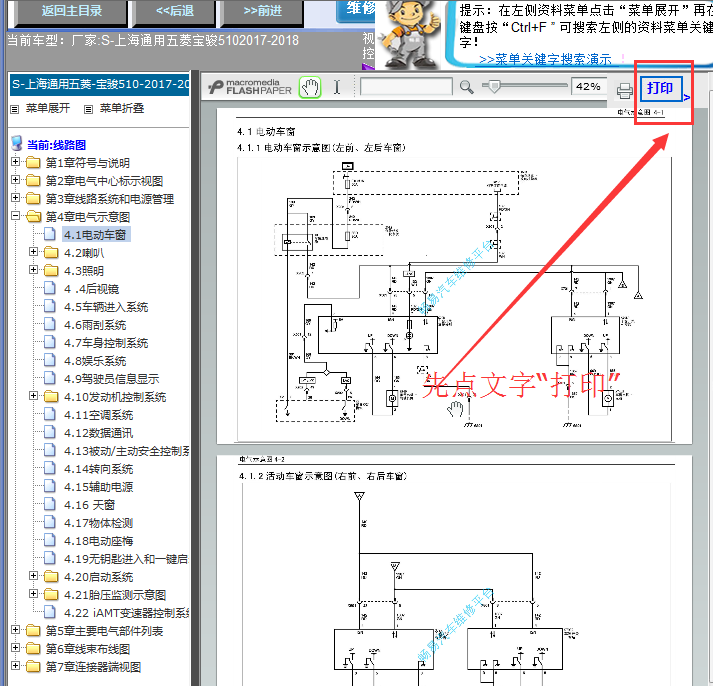Click the page icon of 4.1电动车窗

(x=50, y=235)
